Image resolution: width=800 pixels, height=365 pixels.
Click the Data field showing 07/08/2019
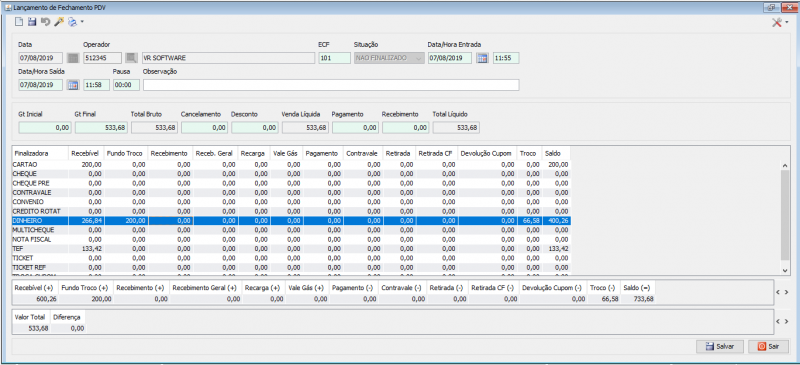41,58
